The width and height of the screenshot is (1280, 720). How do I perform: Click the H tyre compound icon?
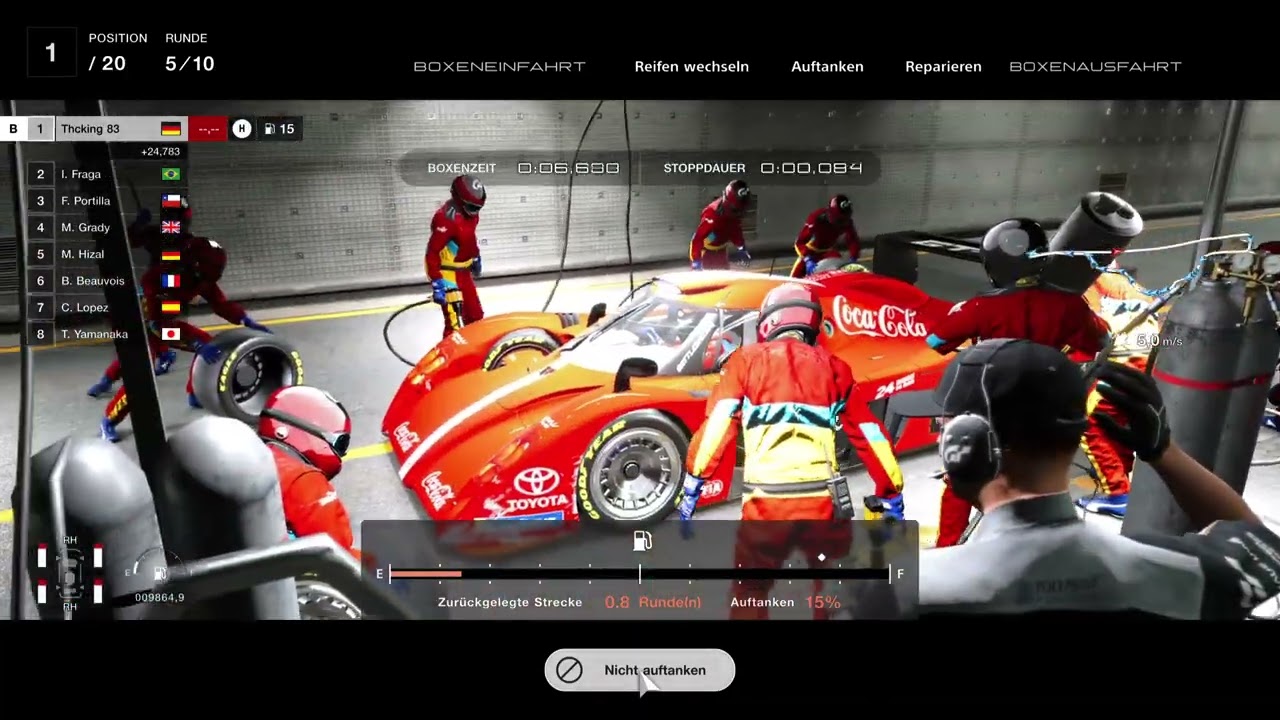coord(241,128)
